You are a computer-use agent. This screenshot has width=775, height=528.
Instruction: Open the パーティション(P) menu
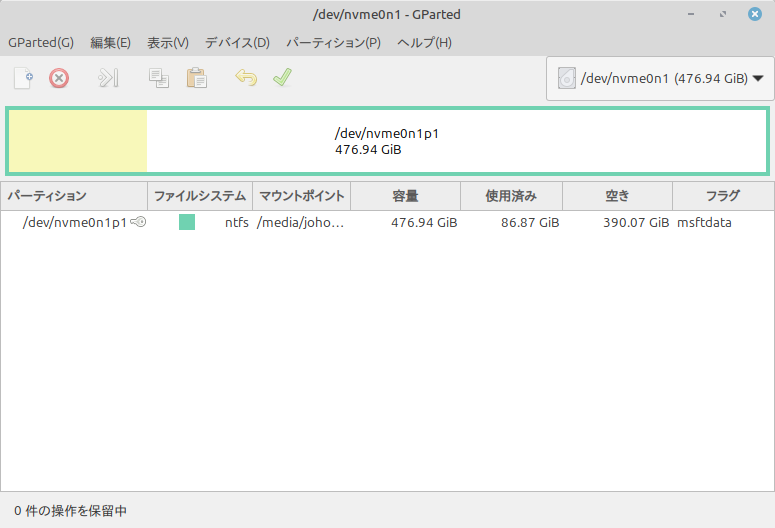point(333,43)
